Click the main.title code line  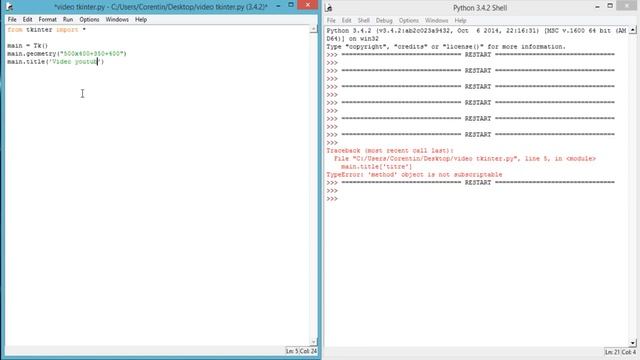pyautogui.click(x=56, y=62)
